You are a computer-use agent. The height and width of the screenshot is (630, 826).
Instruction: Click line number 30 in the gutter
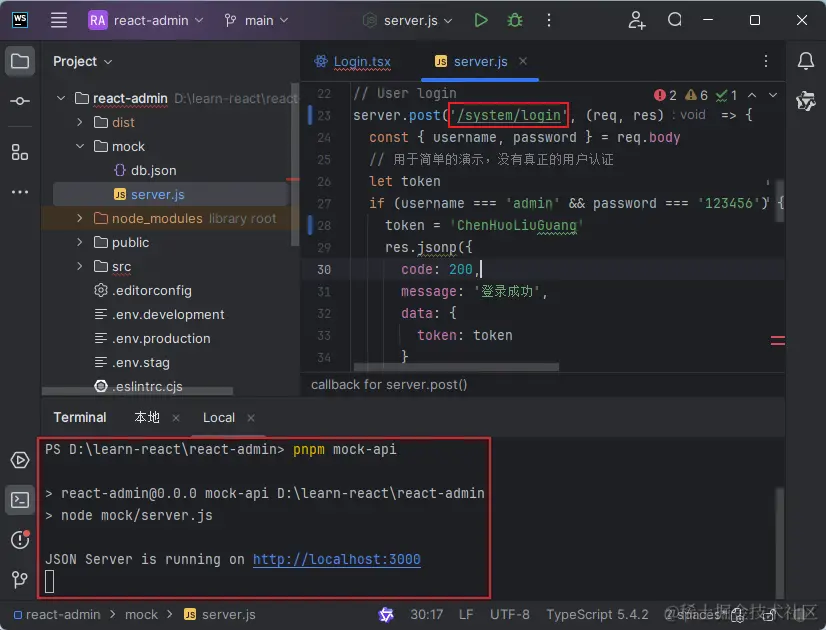click(324, 269)
